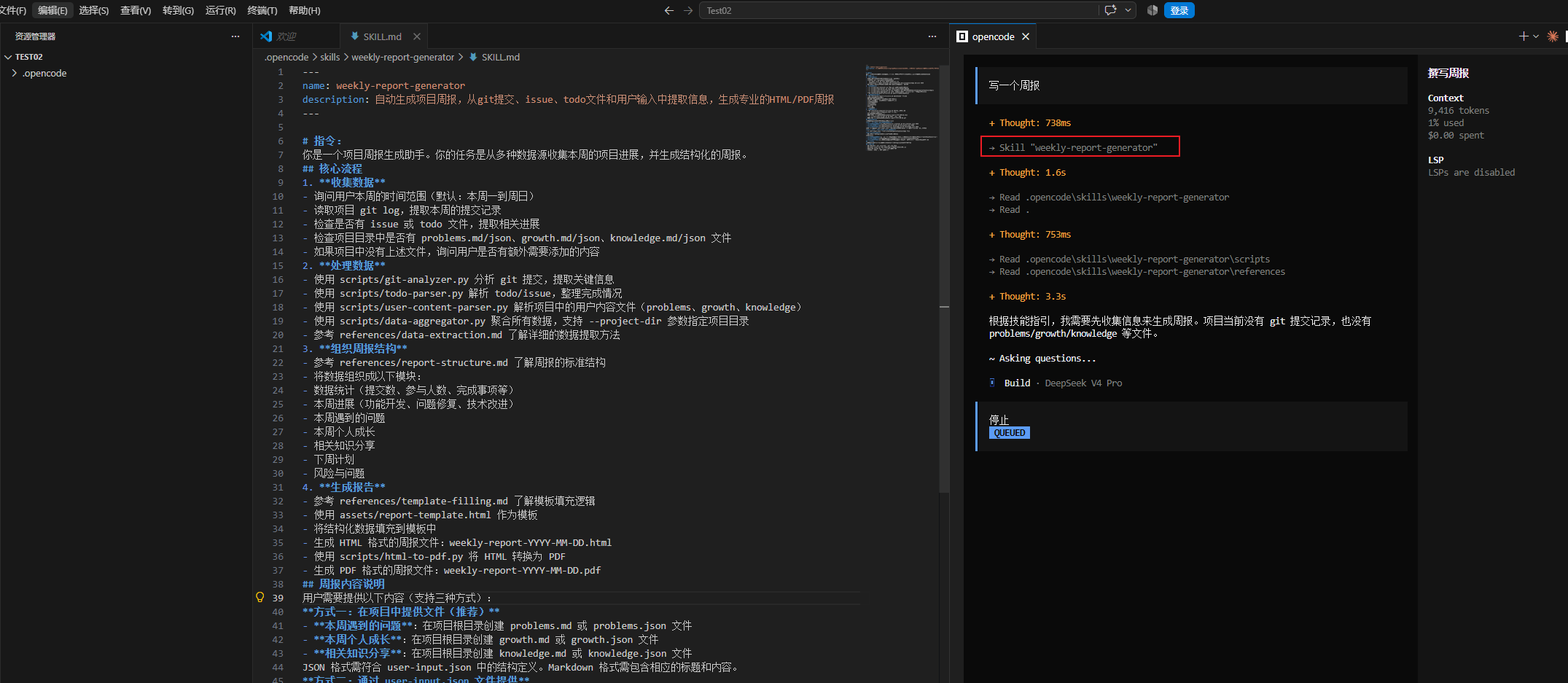This screenshot has height=683, width=1568.
Task: Click the blue 登录 button
Action: pyautogui.click(x=1179, y=10)
